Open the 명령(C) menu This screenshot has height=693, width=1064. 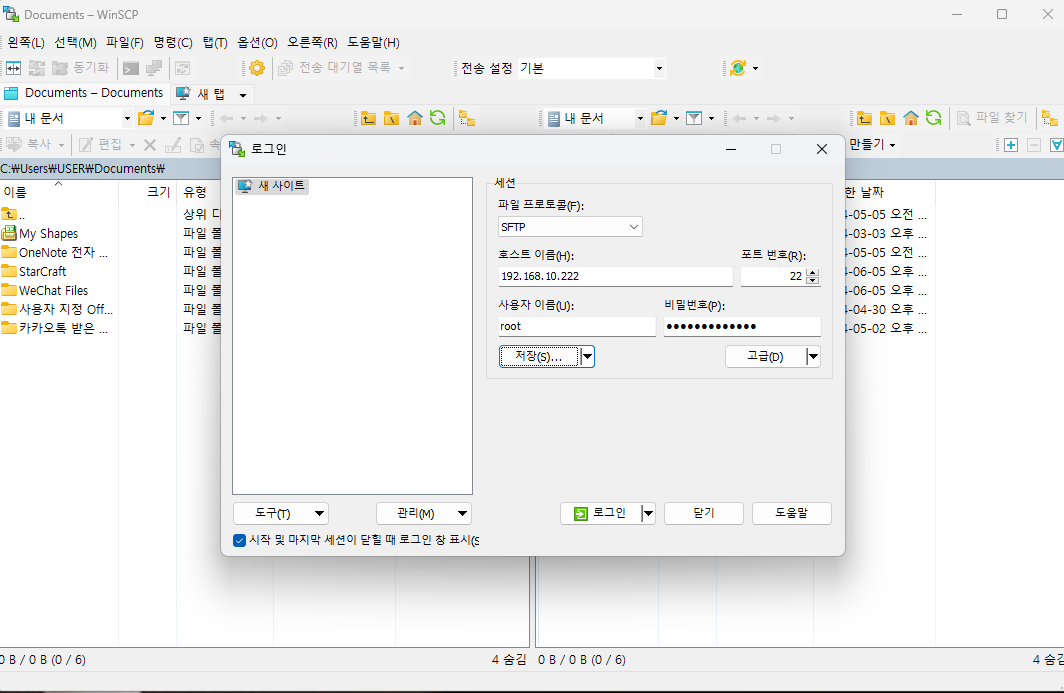click(173, 43)
